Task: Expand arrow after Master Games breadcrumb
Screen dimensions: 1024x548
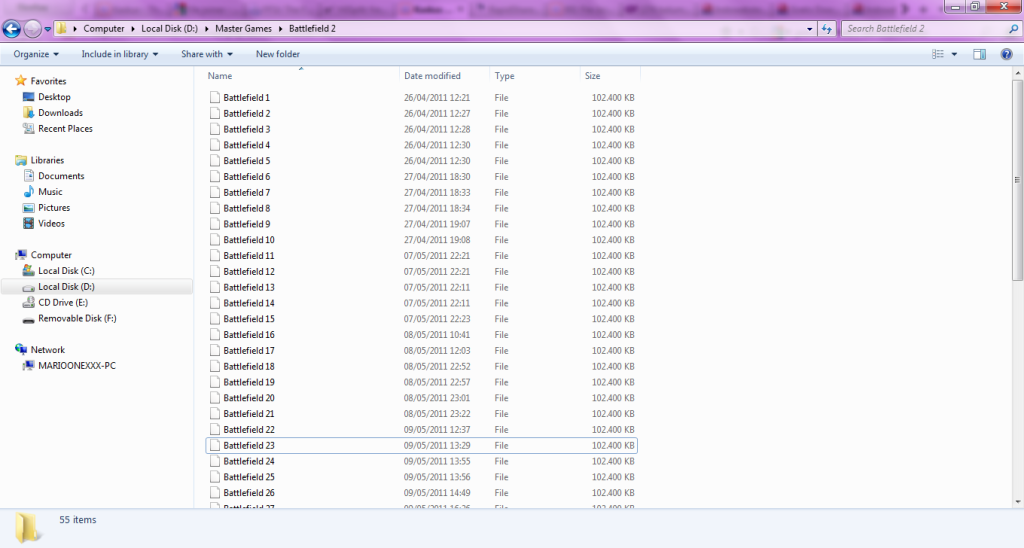Action: coord(281,29)
